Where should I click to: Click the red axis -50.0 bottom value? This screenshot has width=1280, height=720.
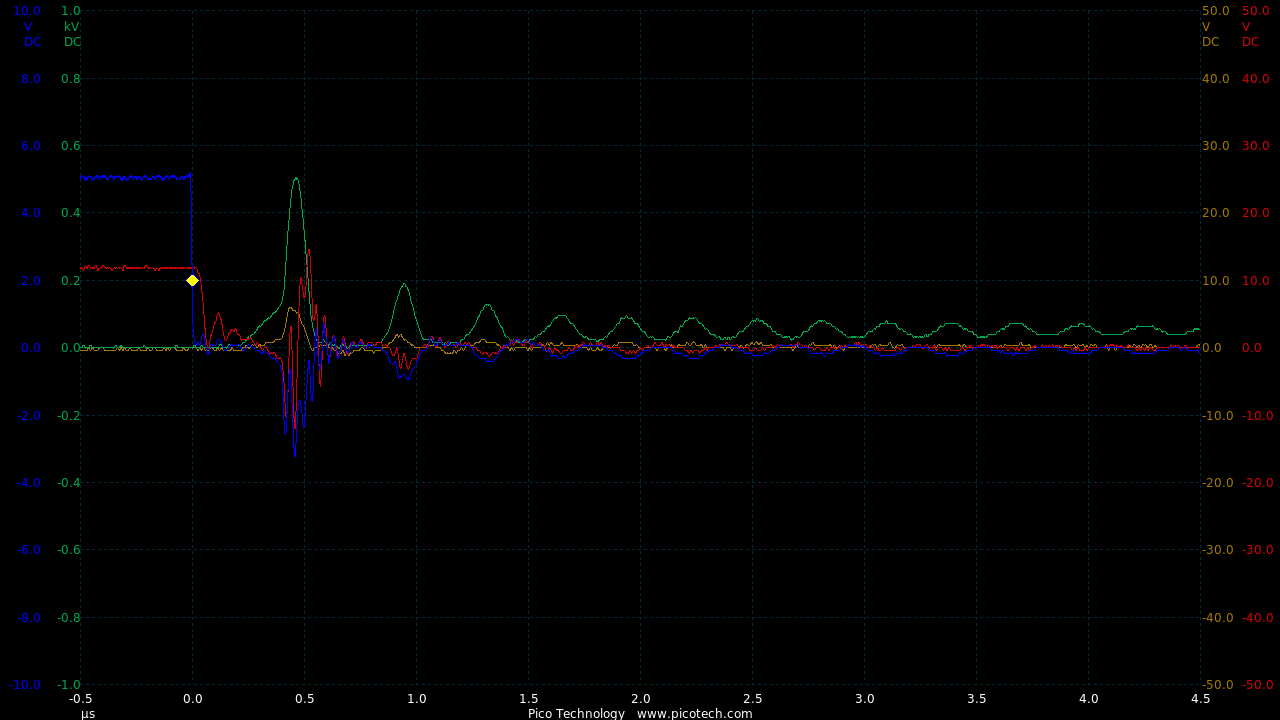(1257, 685)
